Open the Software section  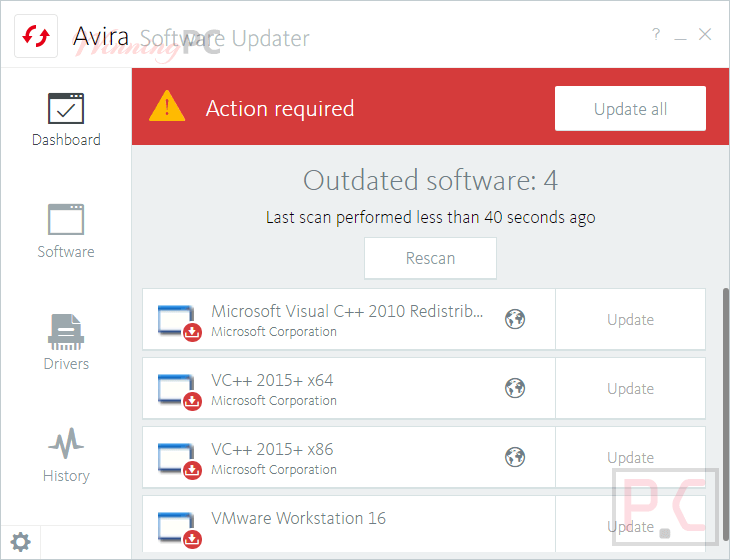66,231
